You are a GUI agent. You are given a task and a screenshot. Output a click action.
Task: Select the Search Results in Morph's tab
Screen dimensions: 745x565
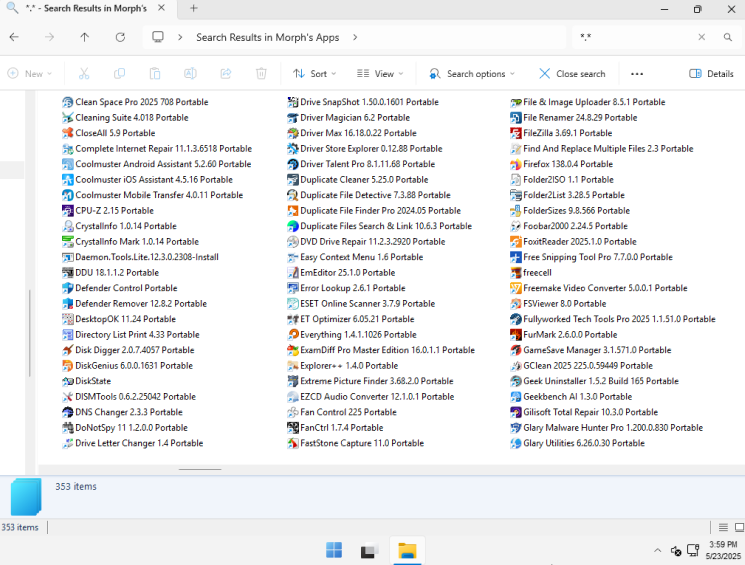[x=88, y=9]
